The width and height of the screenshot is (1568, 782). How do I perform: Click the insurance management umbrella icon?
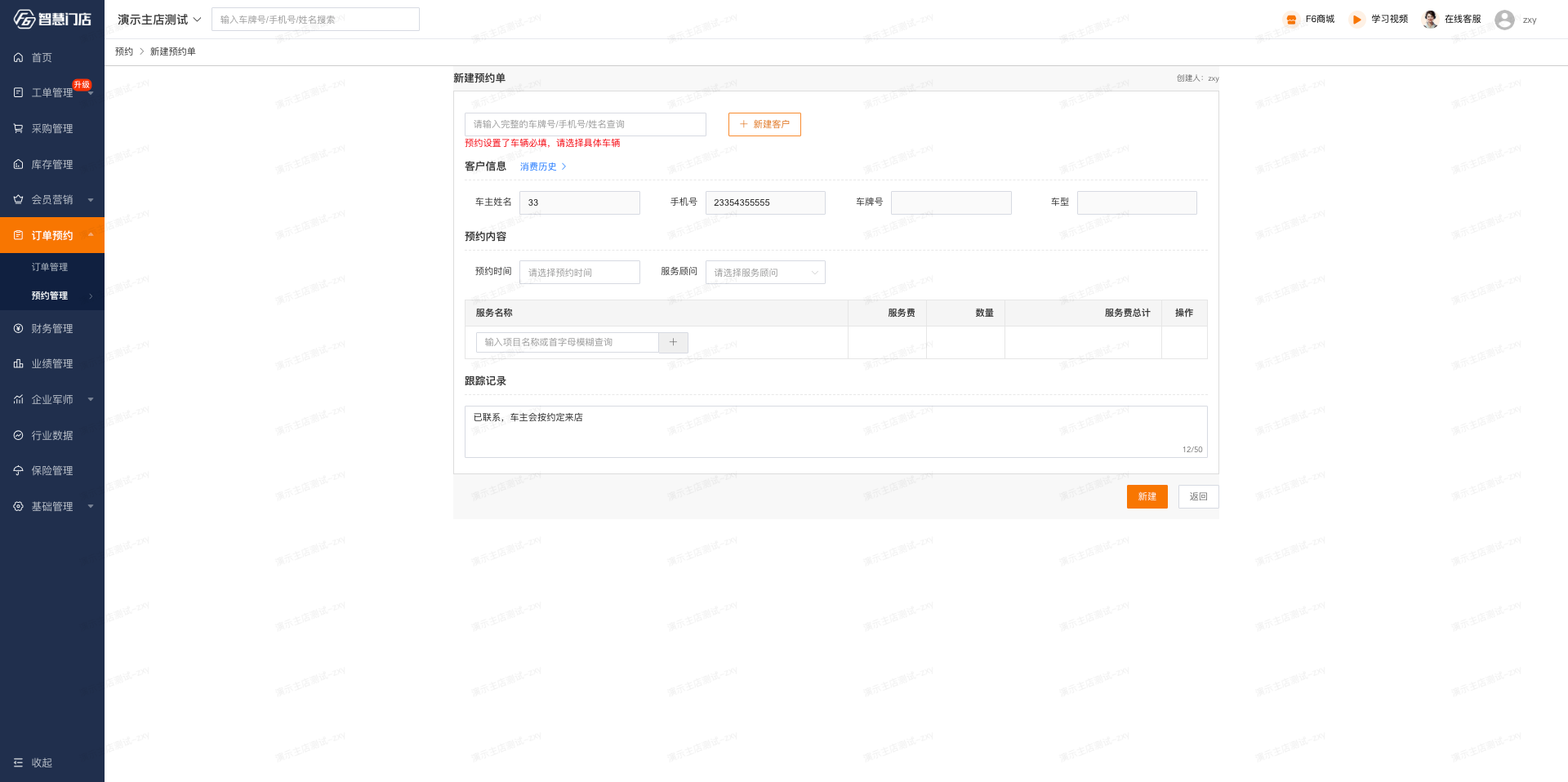click(18, 471)
